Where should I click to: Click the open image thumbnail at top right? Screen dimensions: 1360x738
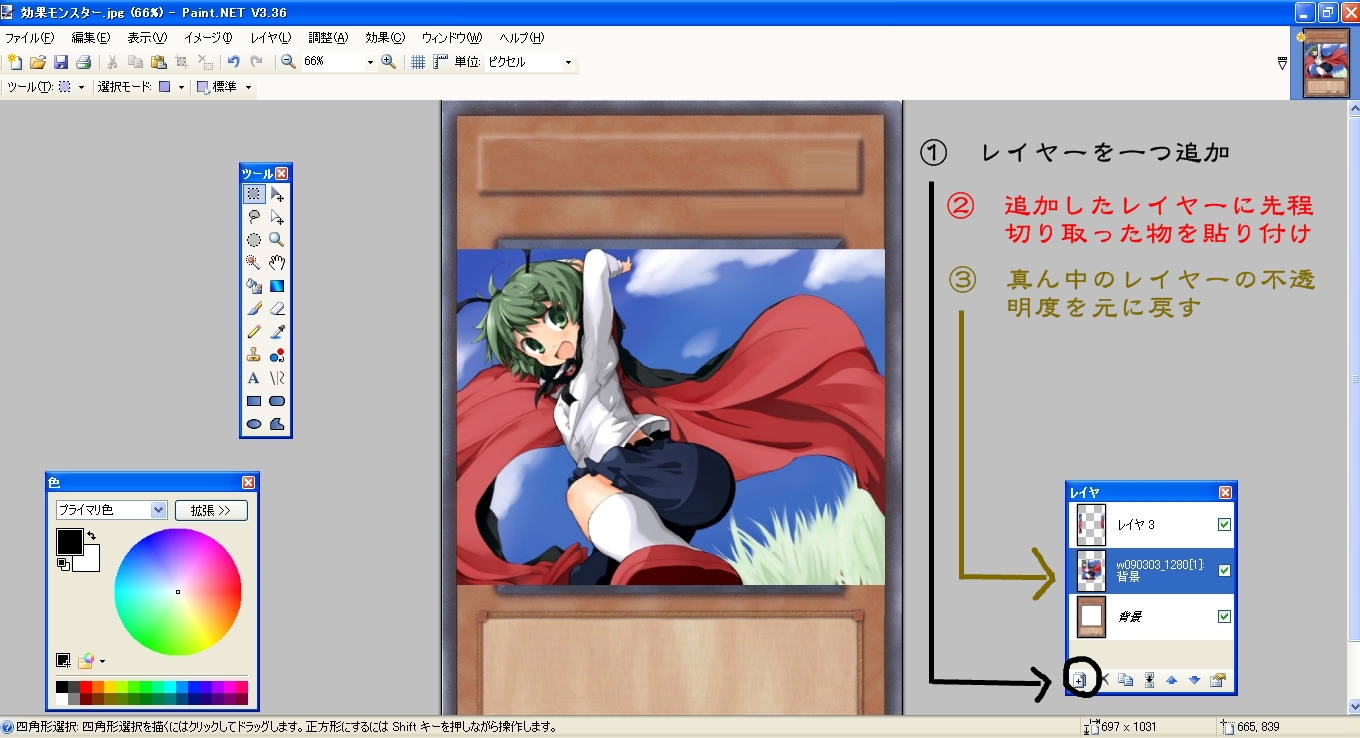(1326, 63)
